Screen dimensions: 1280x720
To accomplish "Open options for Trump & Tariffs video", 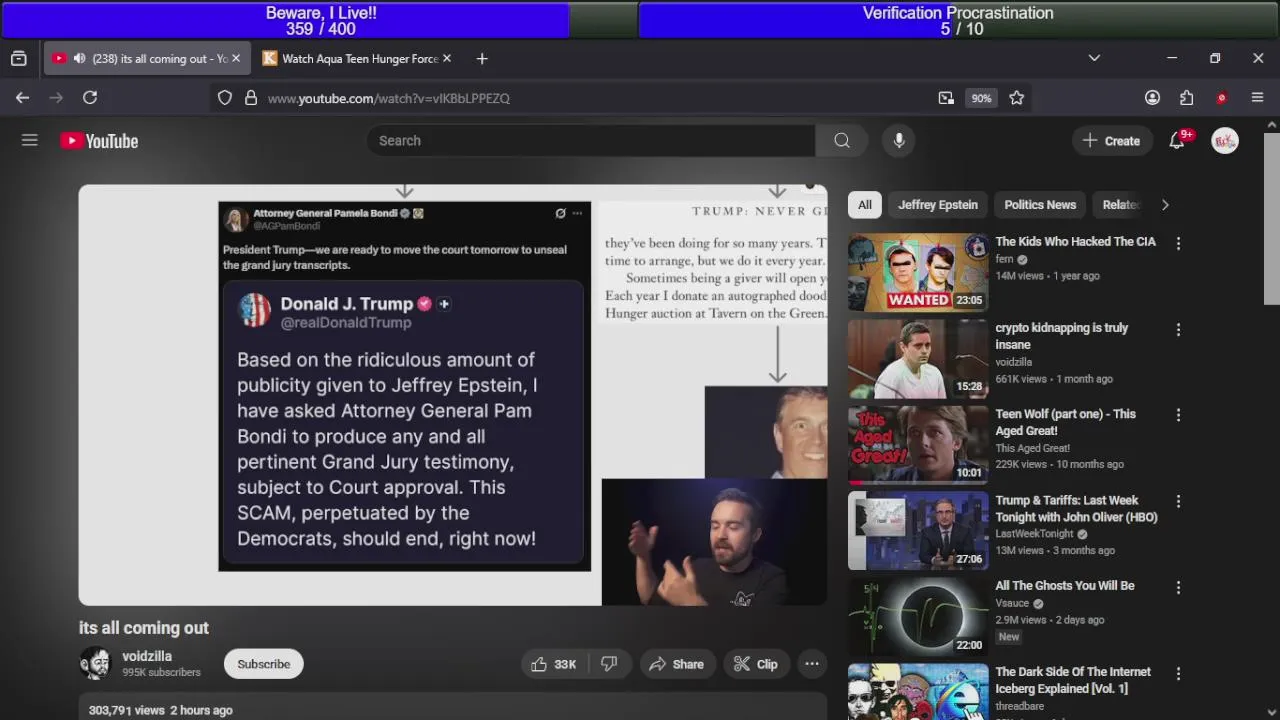I will coord(1178,501).
